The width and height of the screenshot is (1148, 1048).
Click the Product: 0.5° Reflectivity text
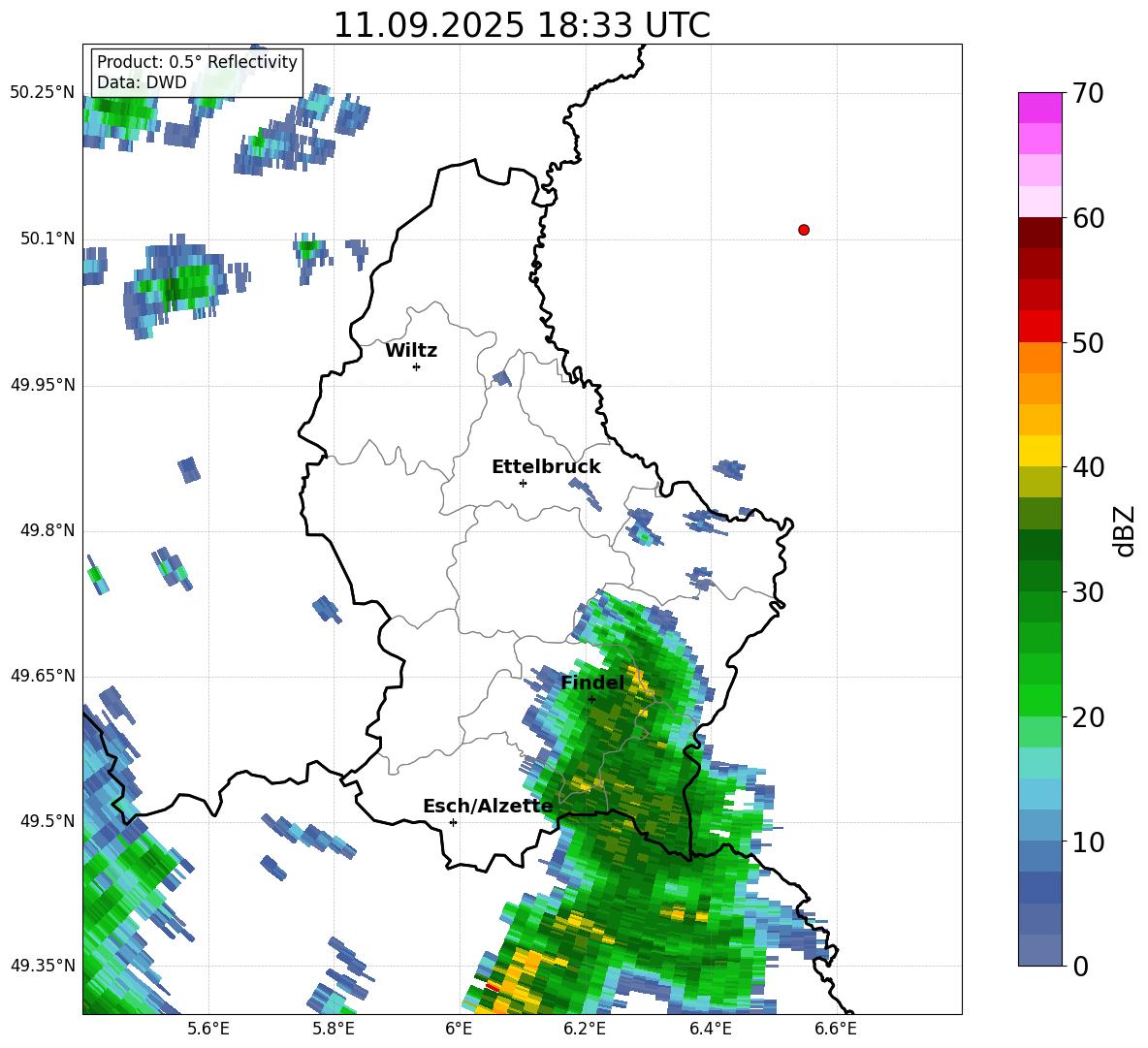pos(197,61)
